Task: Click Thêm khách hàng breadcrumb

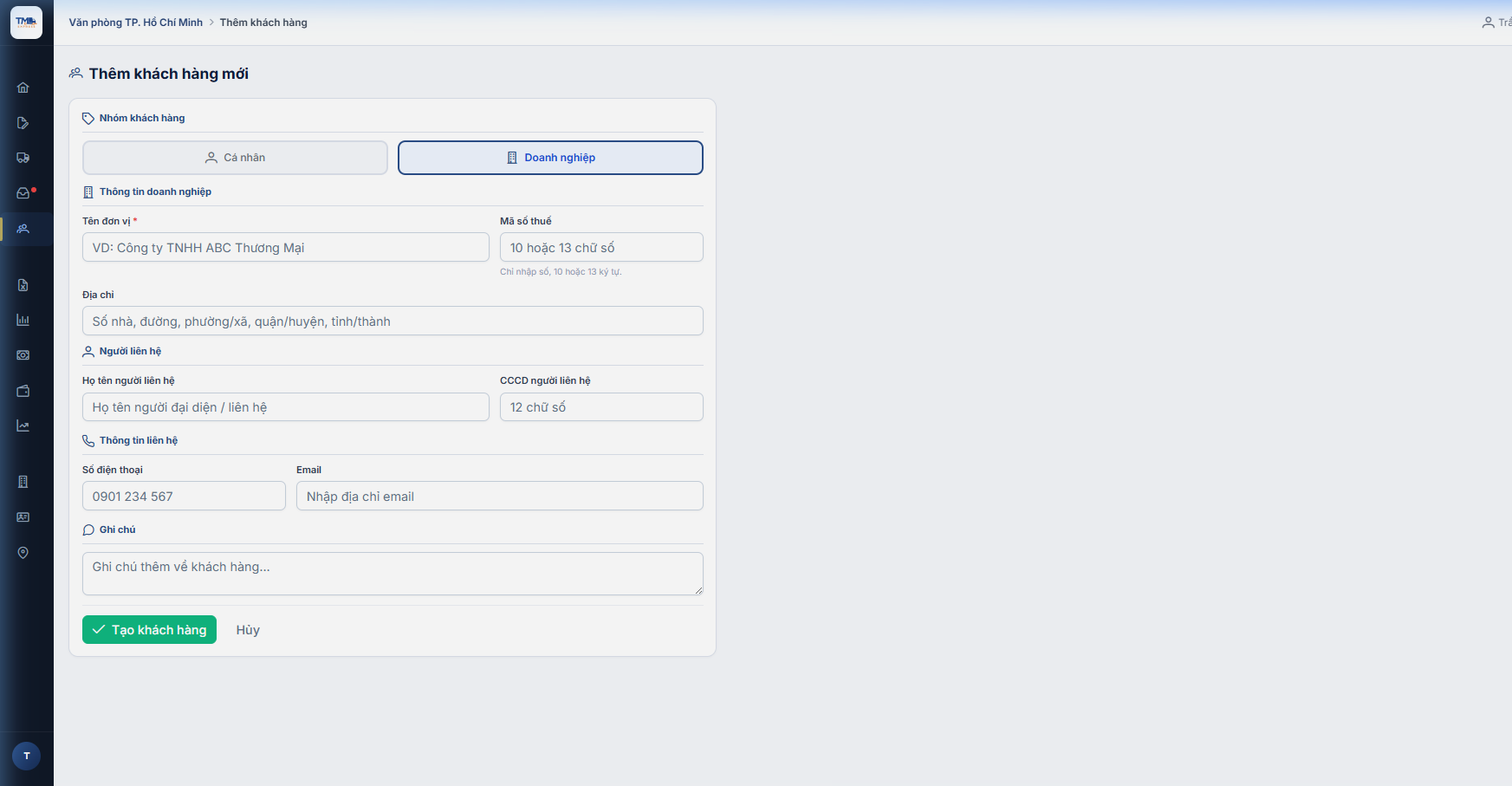Action: [263, 23]
